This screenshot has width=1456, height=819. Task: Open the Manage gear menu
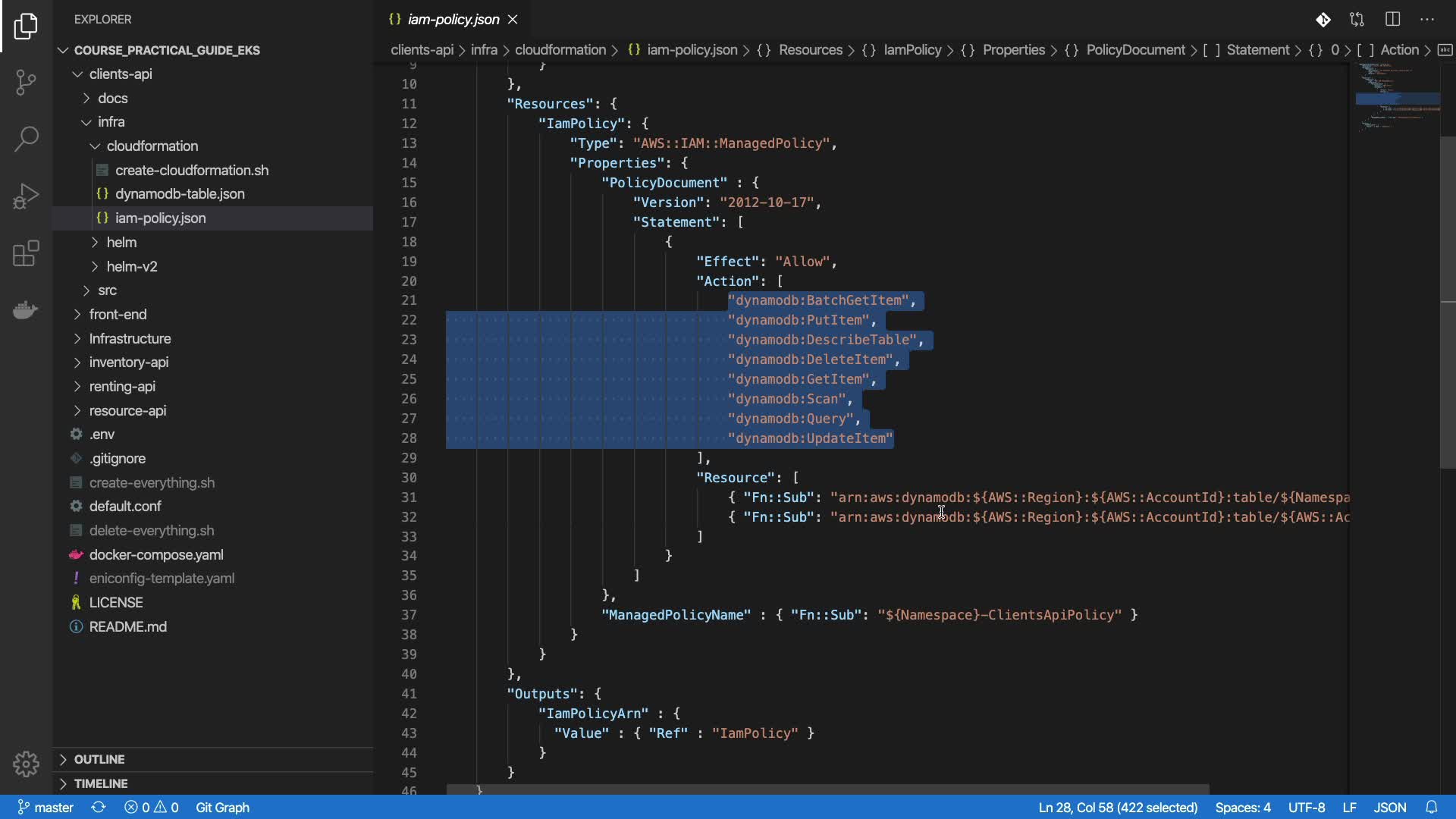point(26,764)
